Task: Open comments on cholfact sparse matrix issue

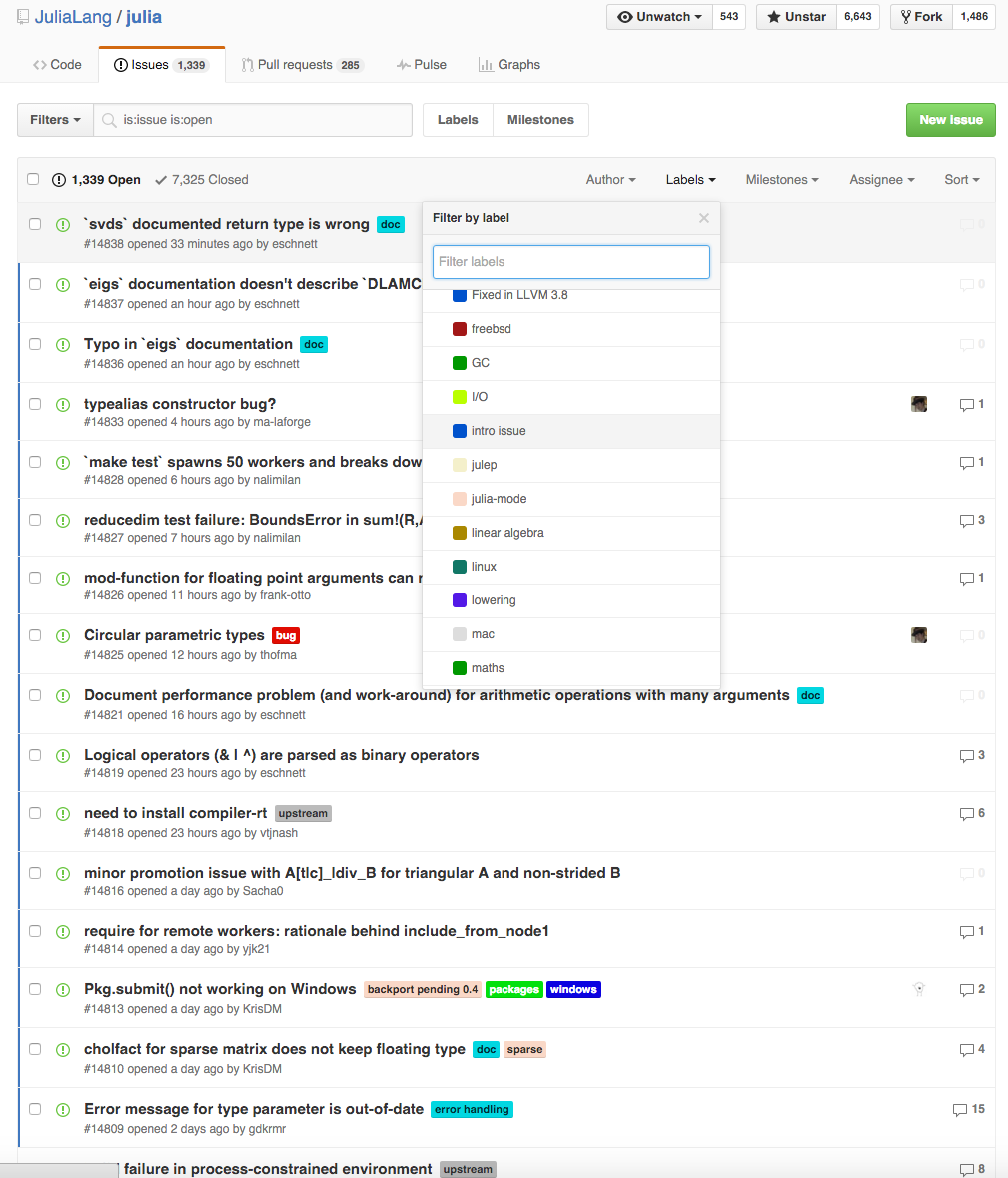Action: click(972, 1049)
